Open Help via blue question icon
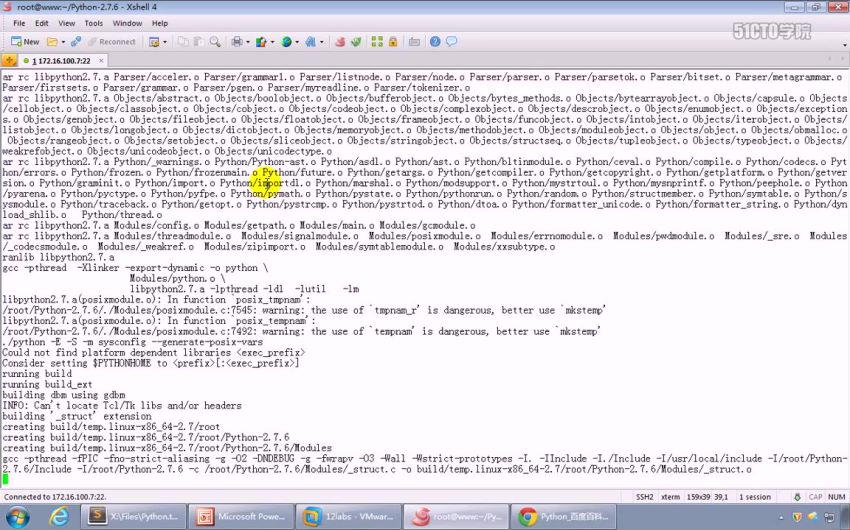This screenshot has width=850, height=530. pos(436,42)
